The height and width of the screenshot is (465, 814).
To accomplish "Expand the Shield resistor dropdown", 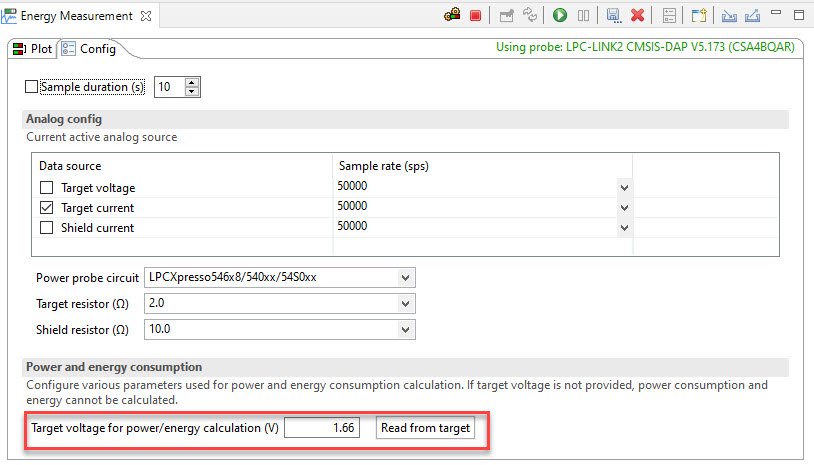I will point(405,329).
